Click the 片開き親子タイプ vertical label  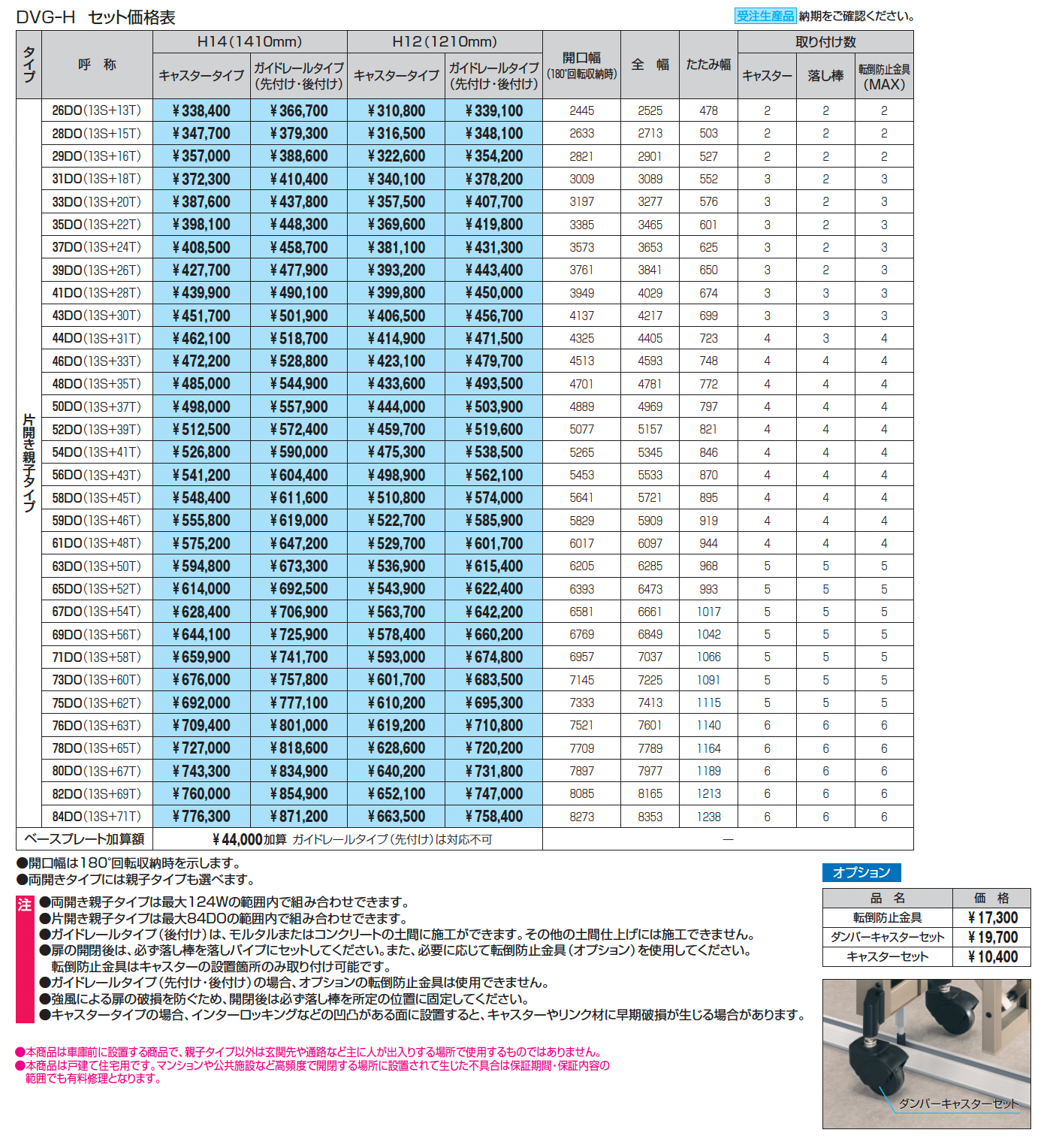[29, 463]
